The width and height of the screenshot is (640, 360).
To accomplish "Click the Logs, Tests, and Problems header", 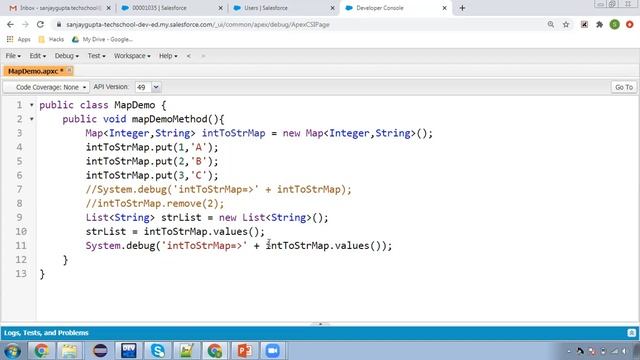I will pyautogui.click(x=46, y=333).
